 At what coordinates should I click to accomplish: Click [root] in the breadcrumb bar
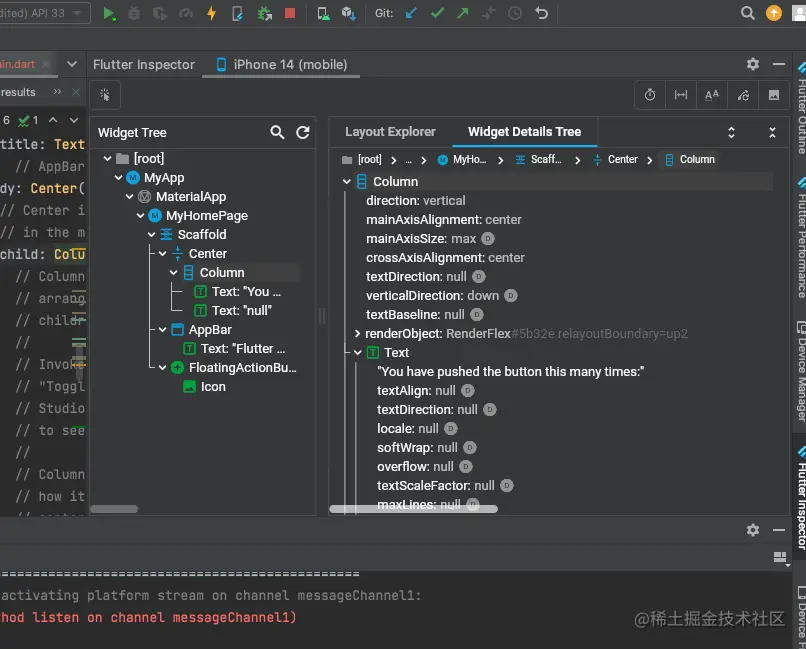(x=362, y=160)
